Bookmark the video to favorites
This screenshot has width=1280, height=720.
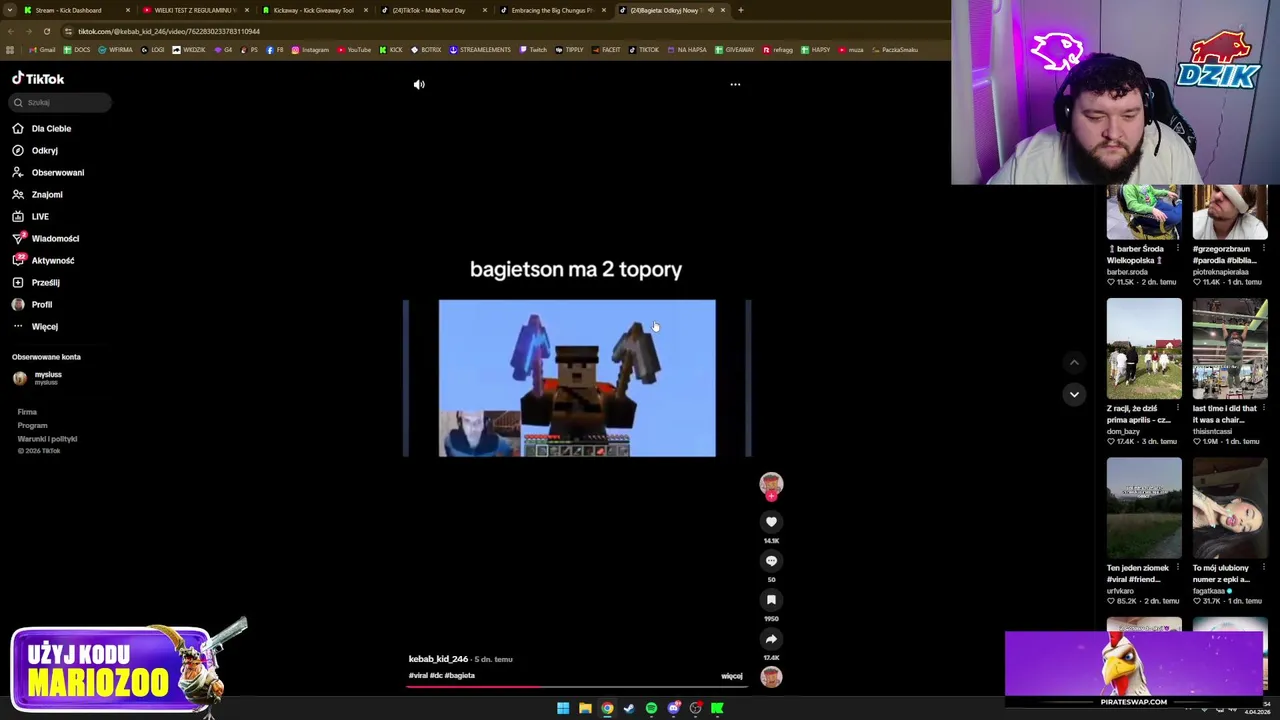771,599
